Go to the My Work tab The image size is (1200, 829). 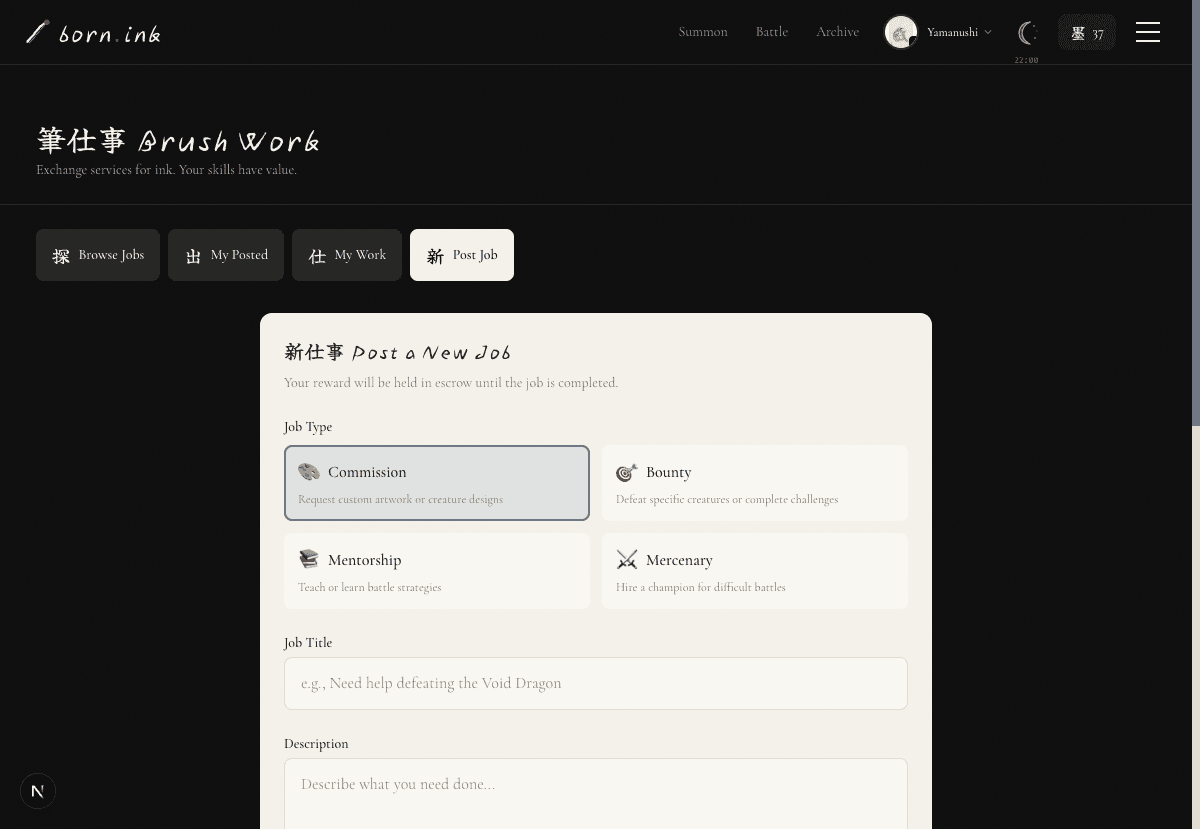click(x=347, y=255)
